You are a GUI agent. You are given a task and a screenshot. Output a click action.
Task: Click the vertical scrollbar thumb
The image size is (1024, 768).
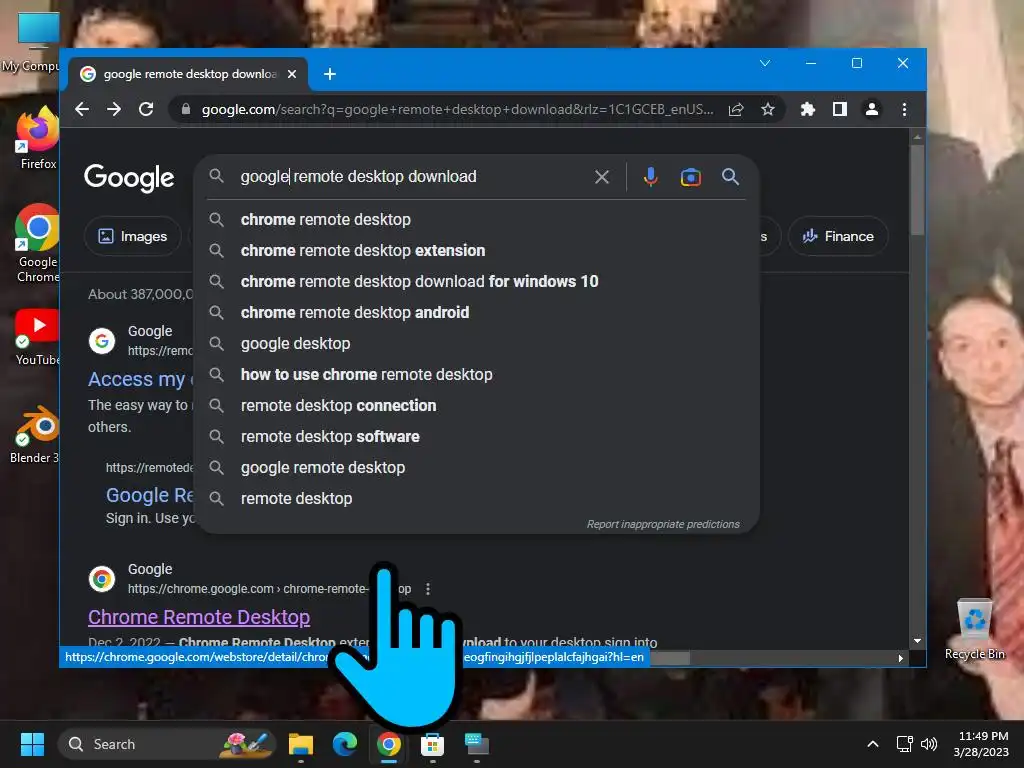coord(917,189)
